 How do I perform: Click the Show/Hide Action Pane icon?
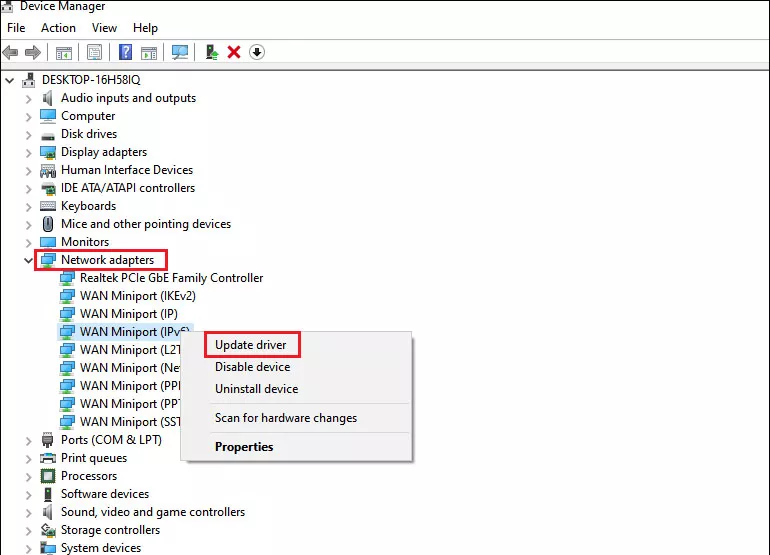click(x=149, y=53)
